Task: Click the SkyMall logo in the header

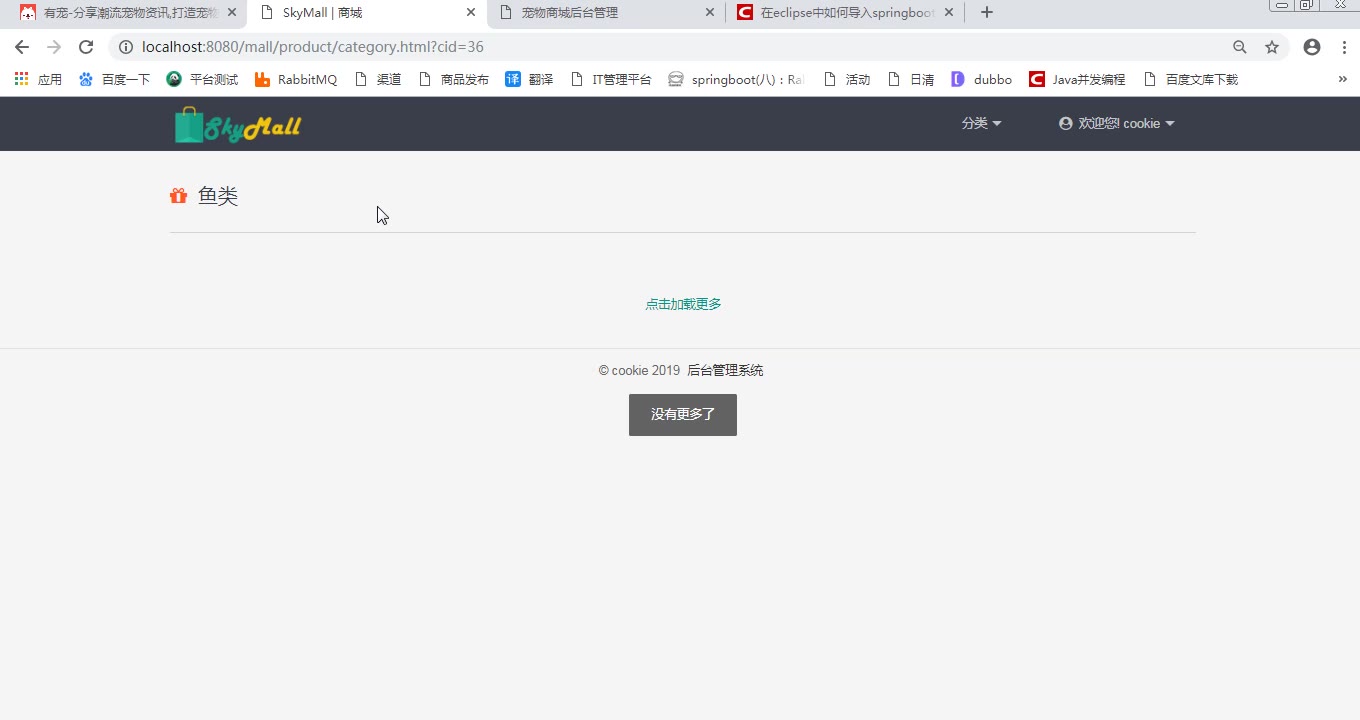Action: tap(238, 125)
